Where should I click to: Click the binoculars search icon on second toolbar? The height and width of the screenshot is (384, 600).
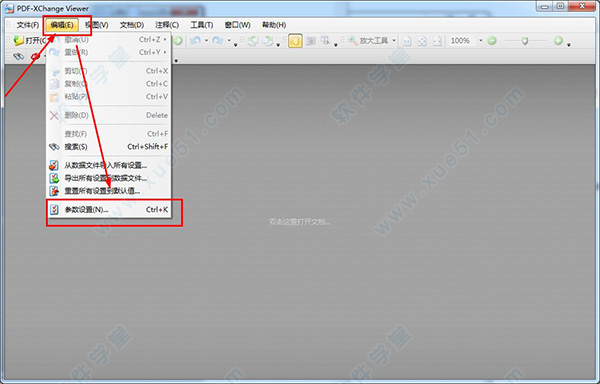click(18, 57)
